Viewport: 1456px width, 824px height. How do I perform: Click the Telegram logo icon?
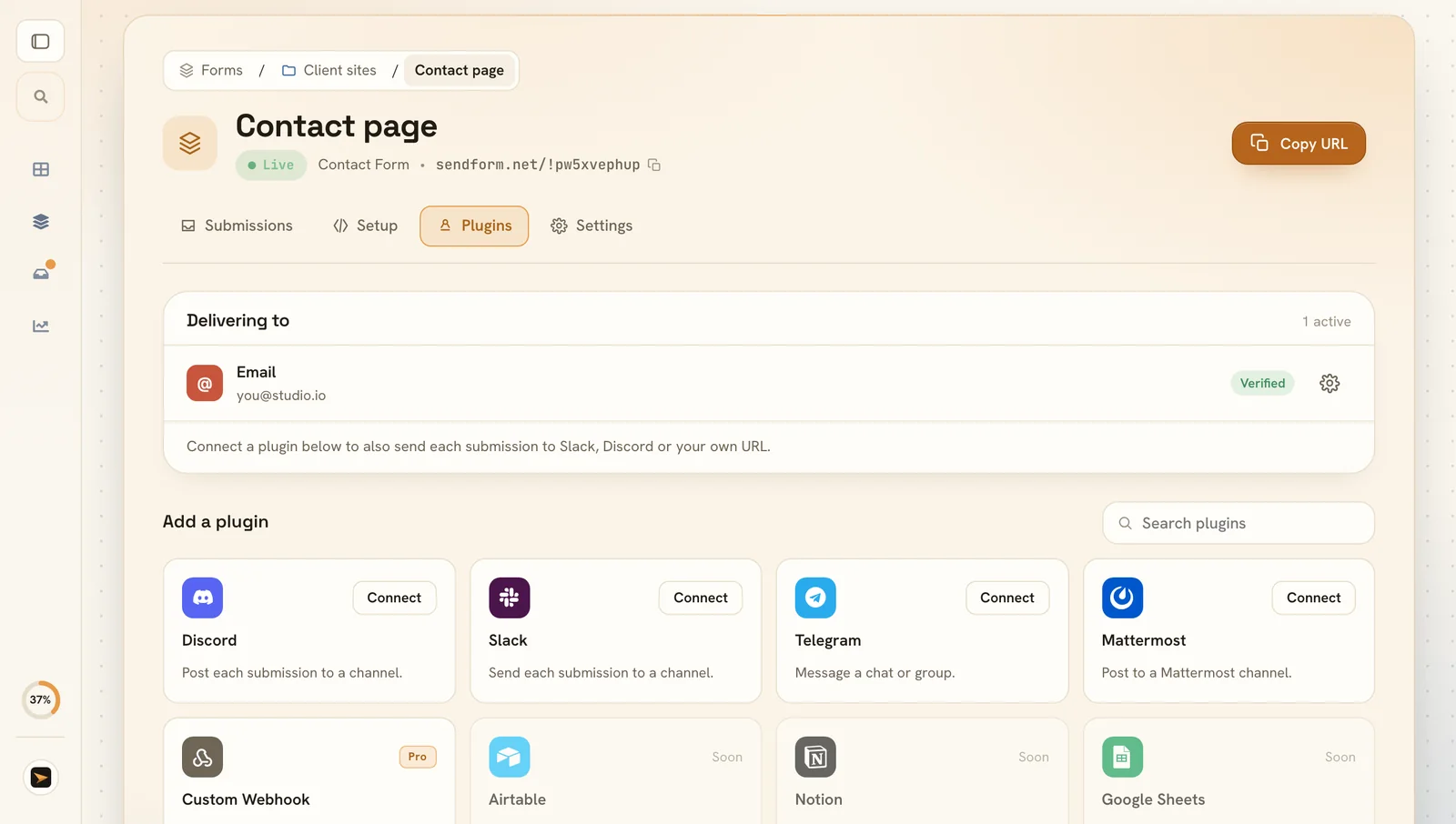(x=815, y=598)
